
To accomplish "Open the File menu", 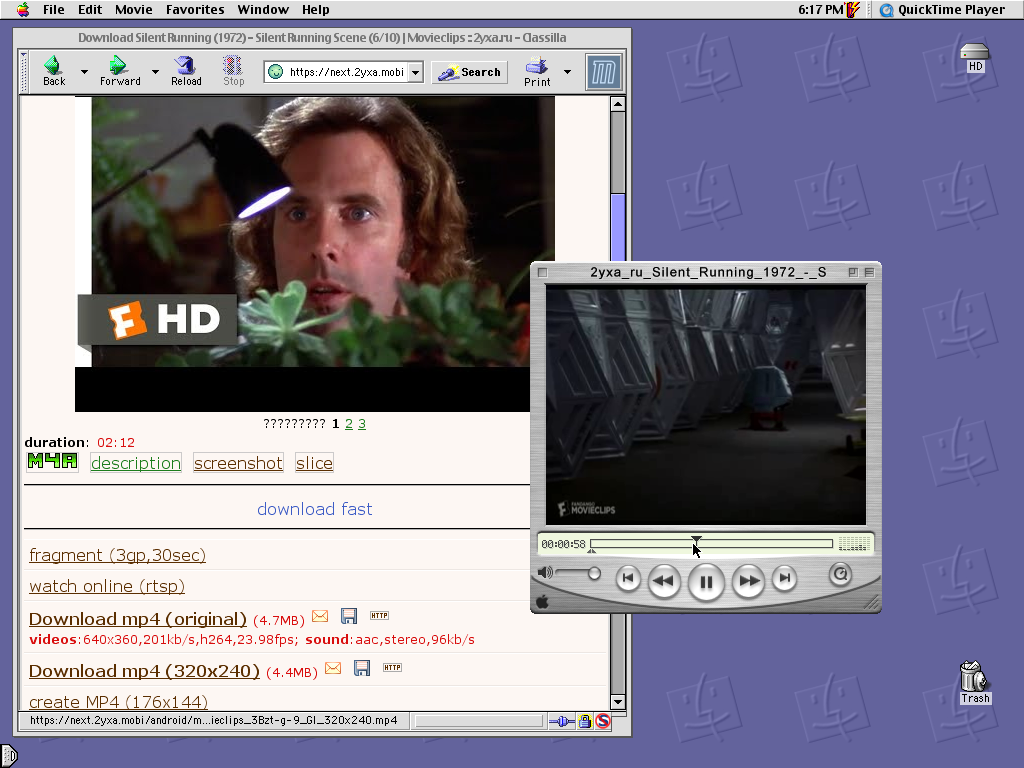I will 54,10.
